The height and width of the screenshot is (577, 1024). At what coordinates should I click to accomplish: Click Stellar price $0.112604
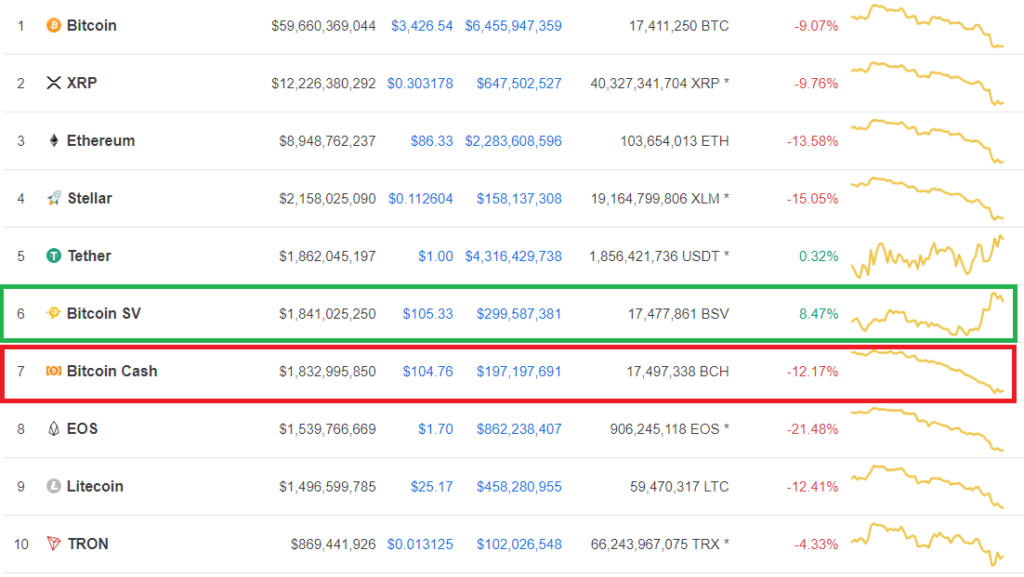(x=421, y=198)
